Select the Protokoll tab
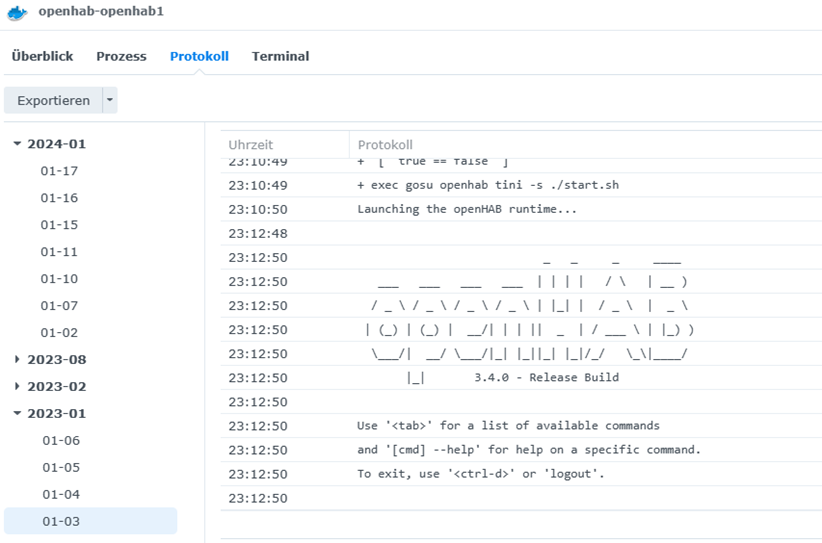 click(x=199, y=56)
